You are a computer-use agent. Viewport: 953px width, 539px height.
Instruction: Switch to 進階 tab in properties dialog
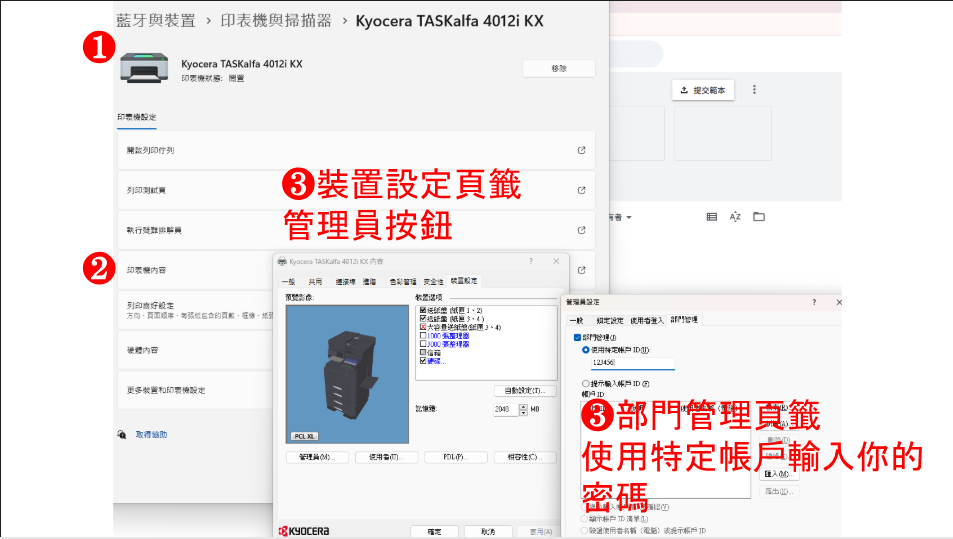(x=370, y=282)
